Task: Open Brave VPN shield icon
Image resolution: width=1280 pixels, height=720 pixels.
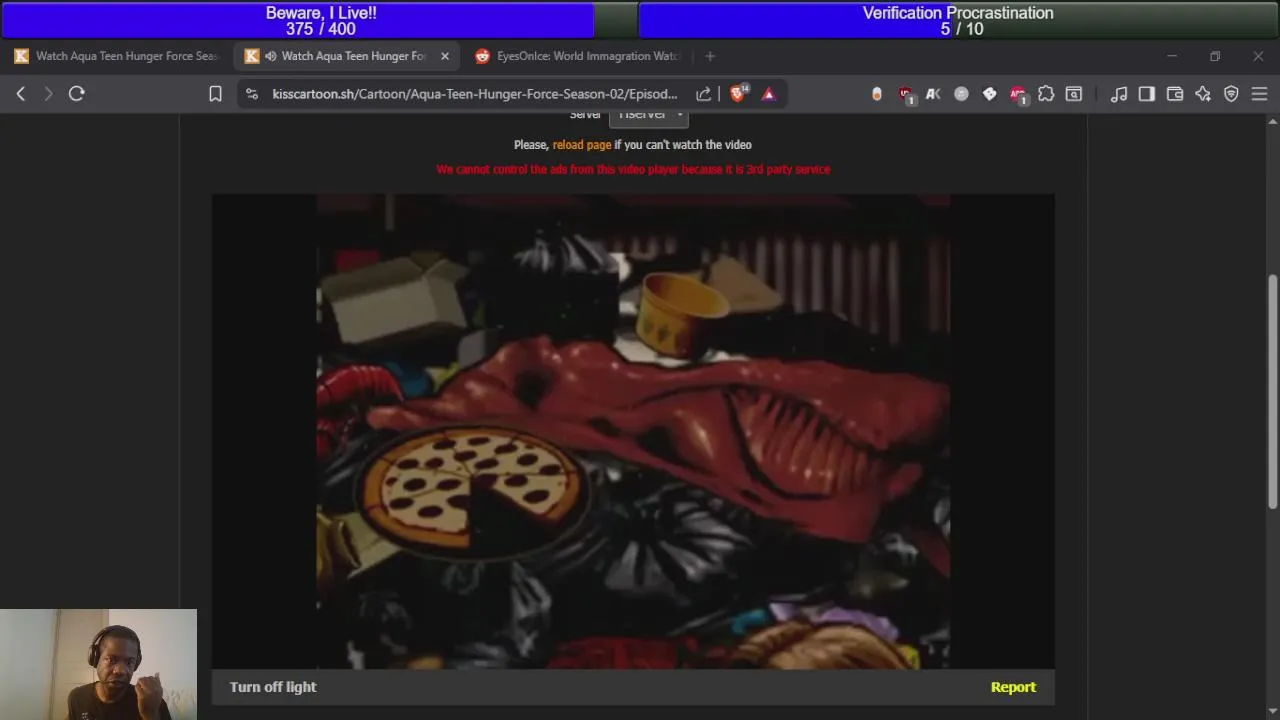Action: [x=1231, y=94]
